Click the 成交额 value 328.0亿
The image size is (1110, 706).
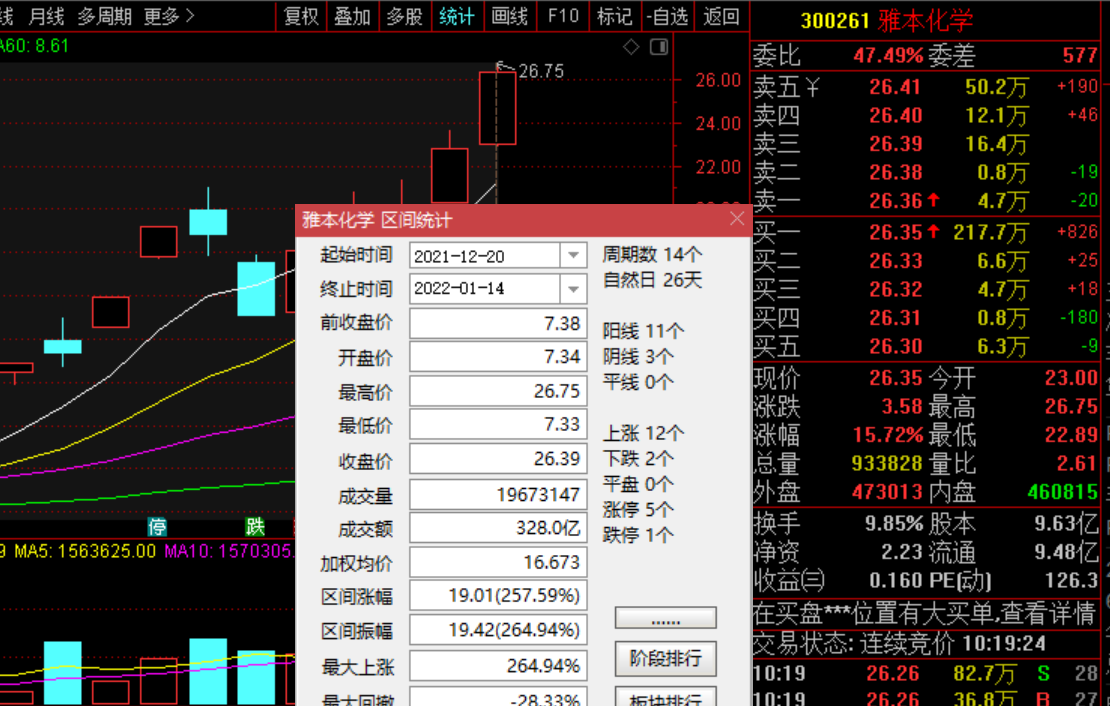(498, 528)
